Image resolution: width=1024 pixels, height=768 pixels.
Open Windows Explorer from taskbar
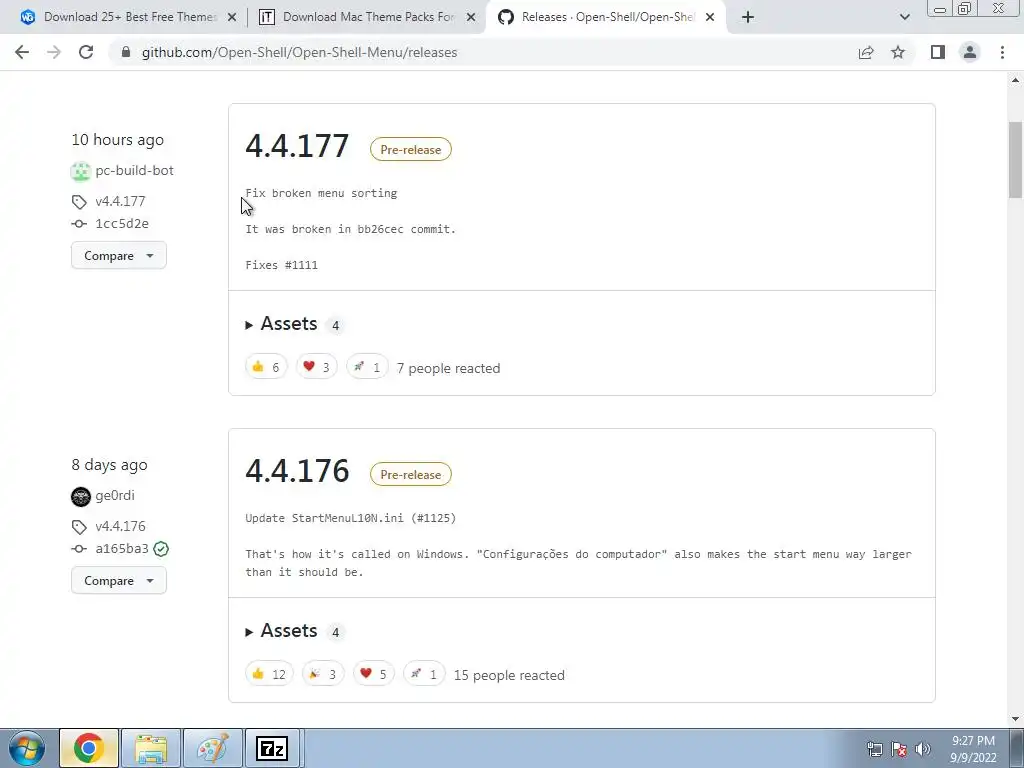(151, 748)
